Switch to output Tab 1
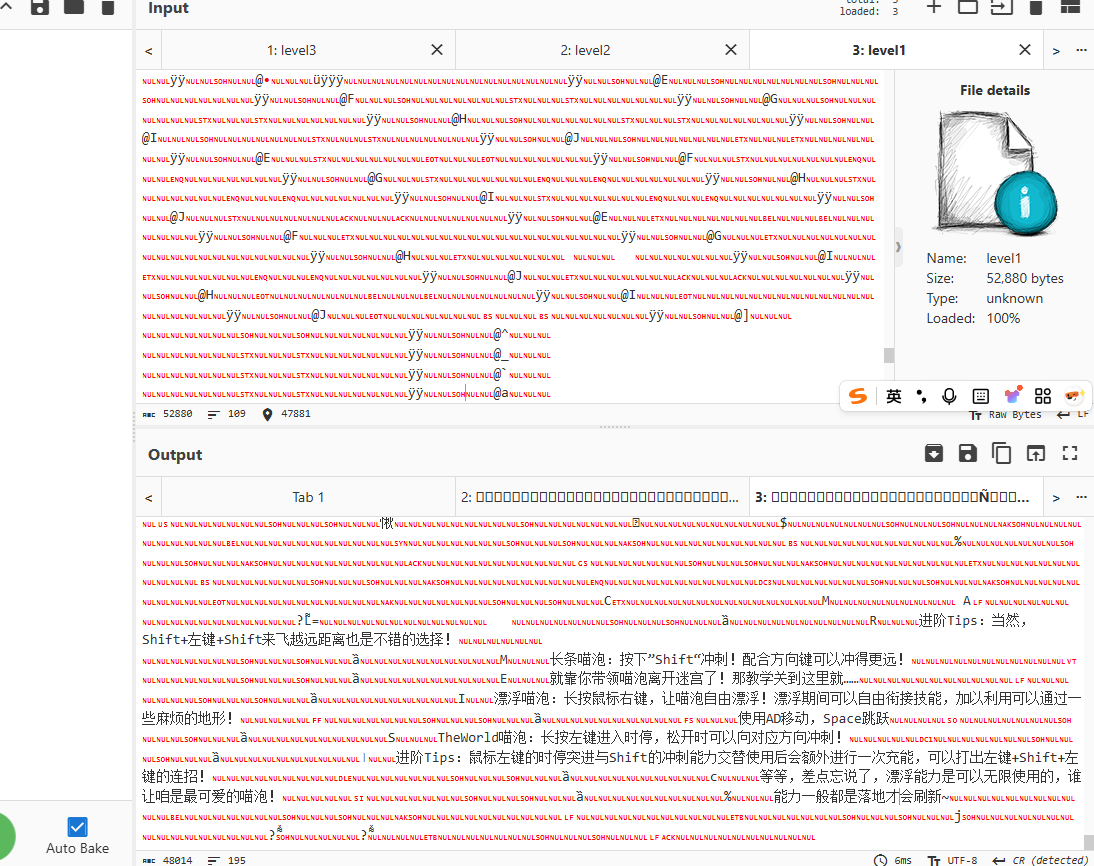The height and width of the screenshot is (866, 1094). pyautogui.click(x=308, y=498)
